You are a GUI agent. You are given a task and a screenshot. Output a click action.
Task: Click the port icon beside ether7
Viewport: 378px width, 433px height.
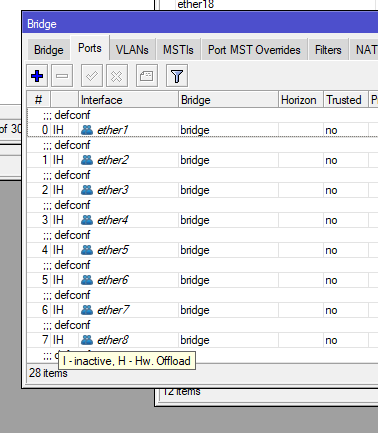87,310
